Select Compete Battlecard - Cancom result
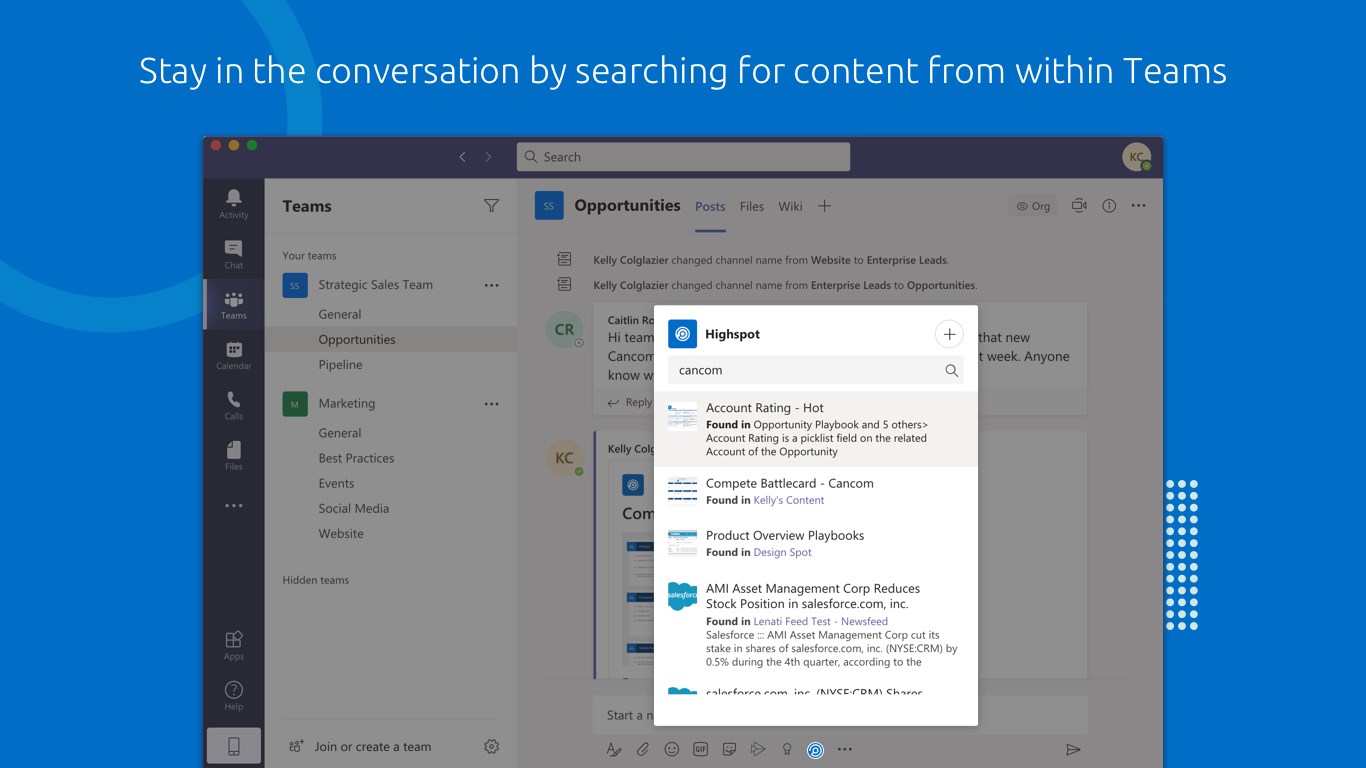Screen dimensions: 1366x768 point(816,491)
